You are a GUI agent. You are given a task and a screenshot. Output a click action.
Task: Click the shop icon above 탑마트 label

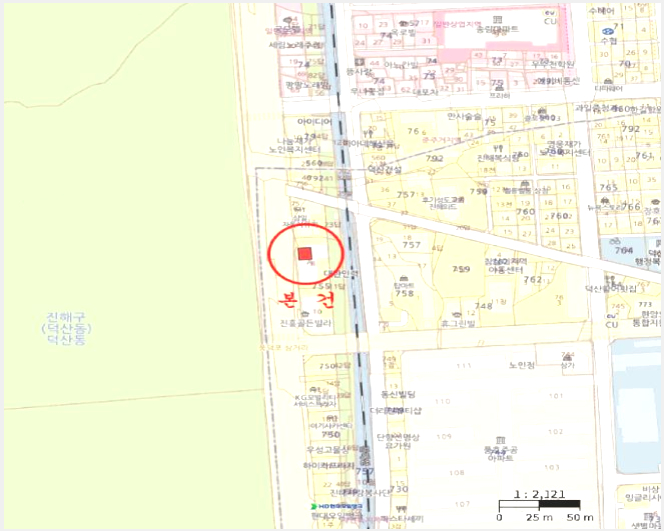404,279
